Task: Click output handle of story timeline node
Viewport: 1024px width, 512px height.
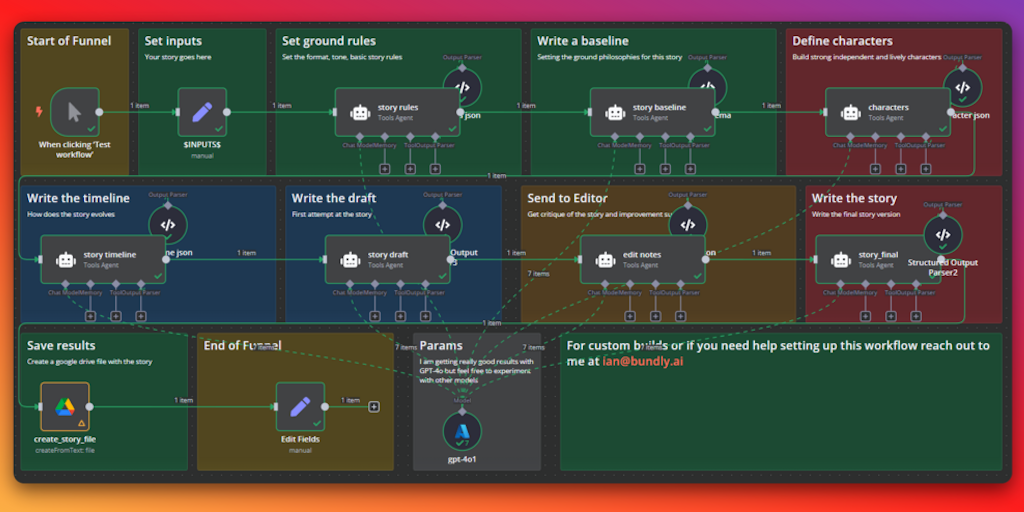Action: coord(166,259)
